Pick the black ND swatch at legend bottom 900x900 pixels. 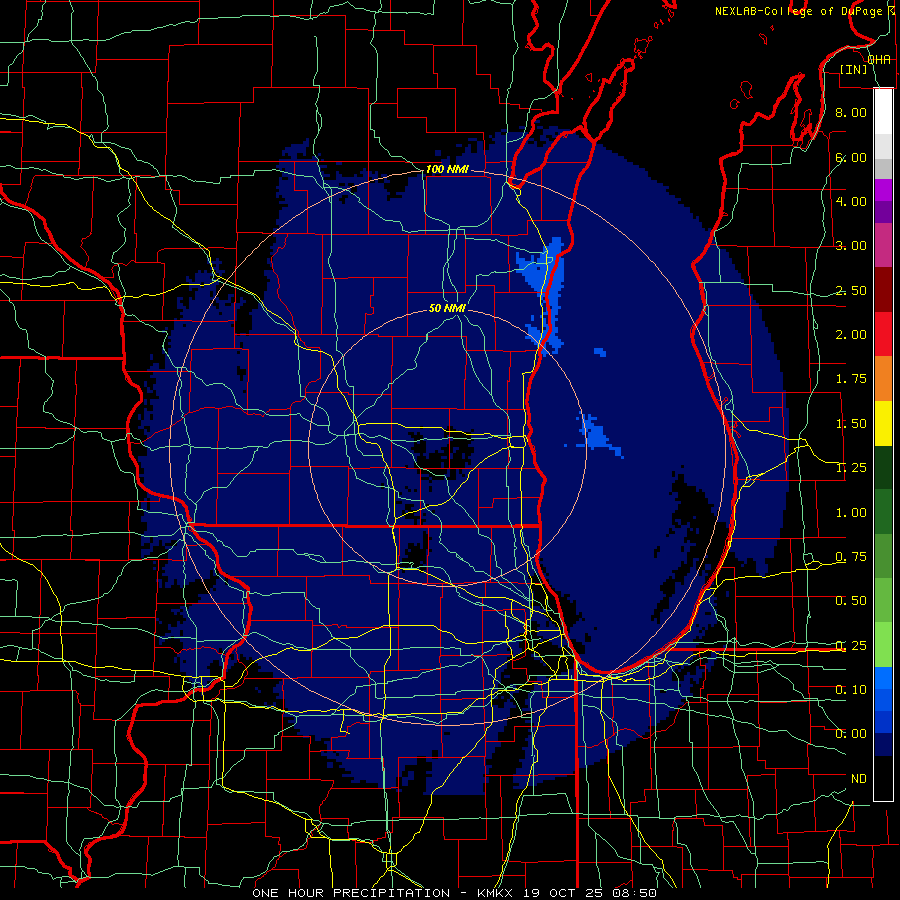point(883,778)
